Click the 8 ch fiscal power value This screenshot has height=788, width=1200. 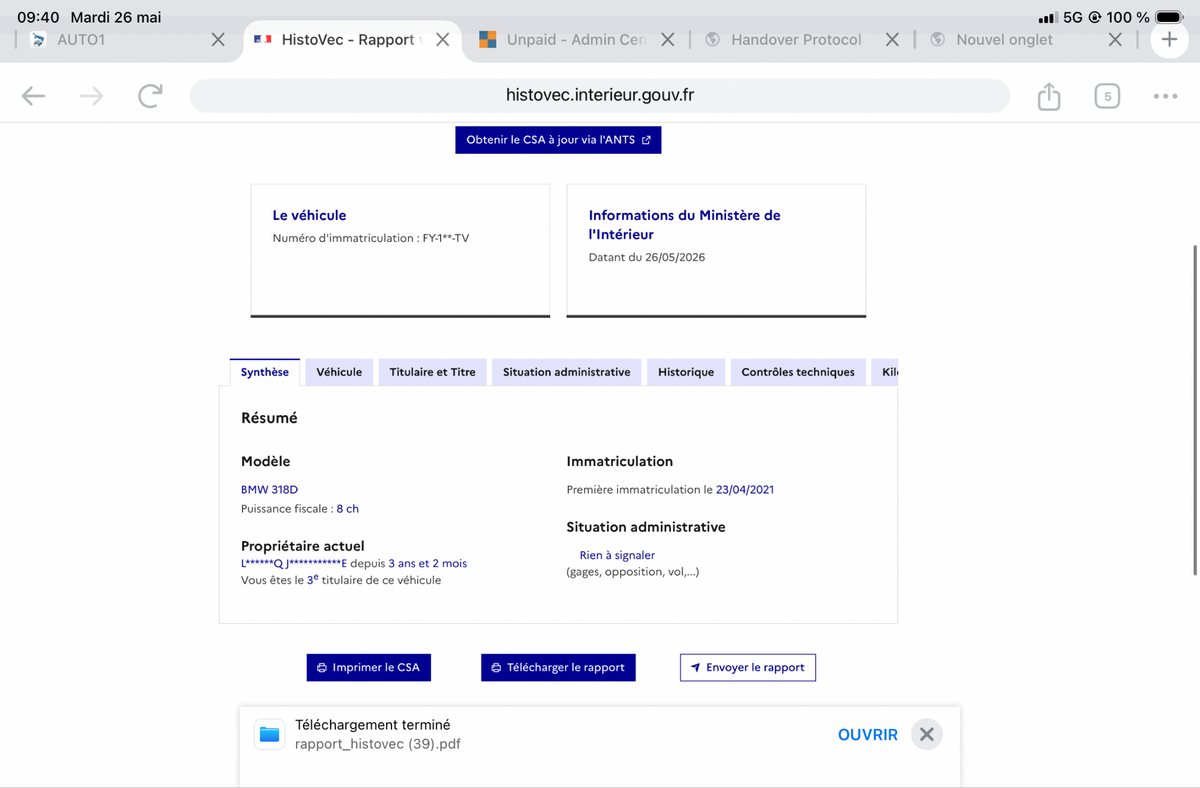347,509
